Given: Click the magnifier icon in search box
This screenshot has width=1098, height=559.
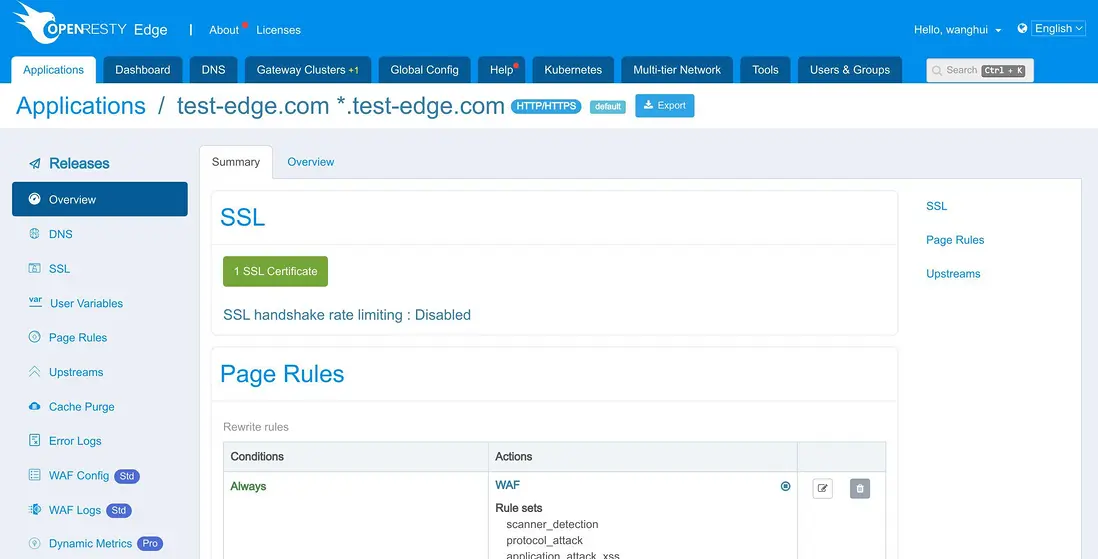Looking at the screenshot, I should [937, 71].
